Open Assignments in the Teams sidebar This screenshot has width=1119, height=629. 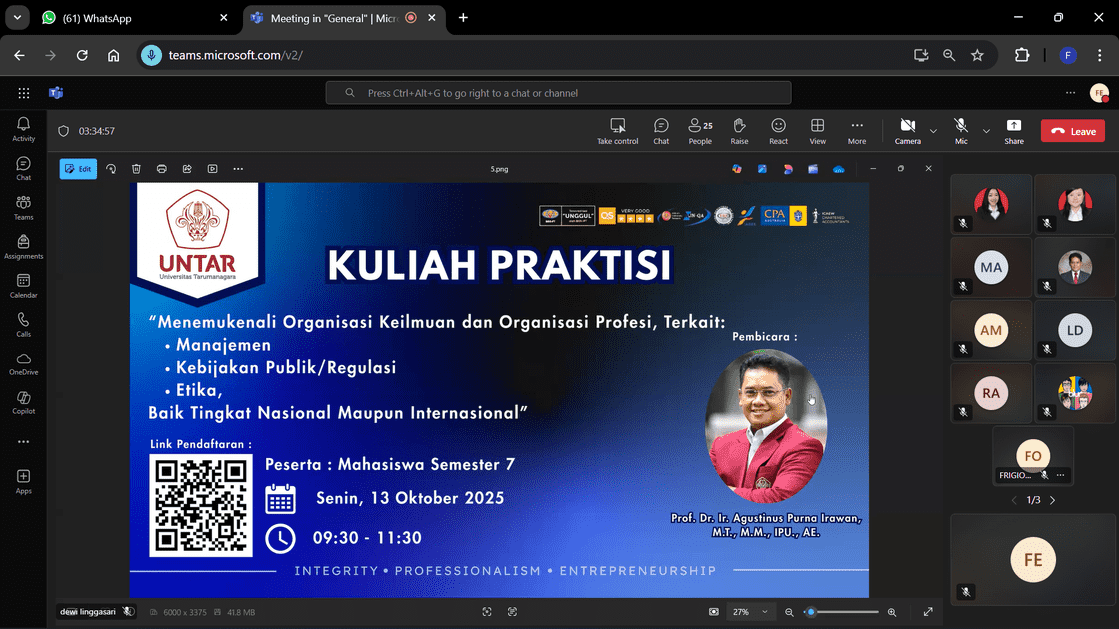tap(23, 247)
